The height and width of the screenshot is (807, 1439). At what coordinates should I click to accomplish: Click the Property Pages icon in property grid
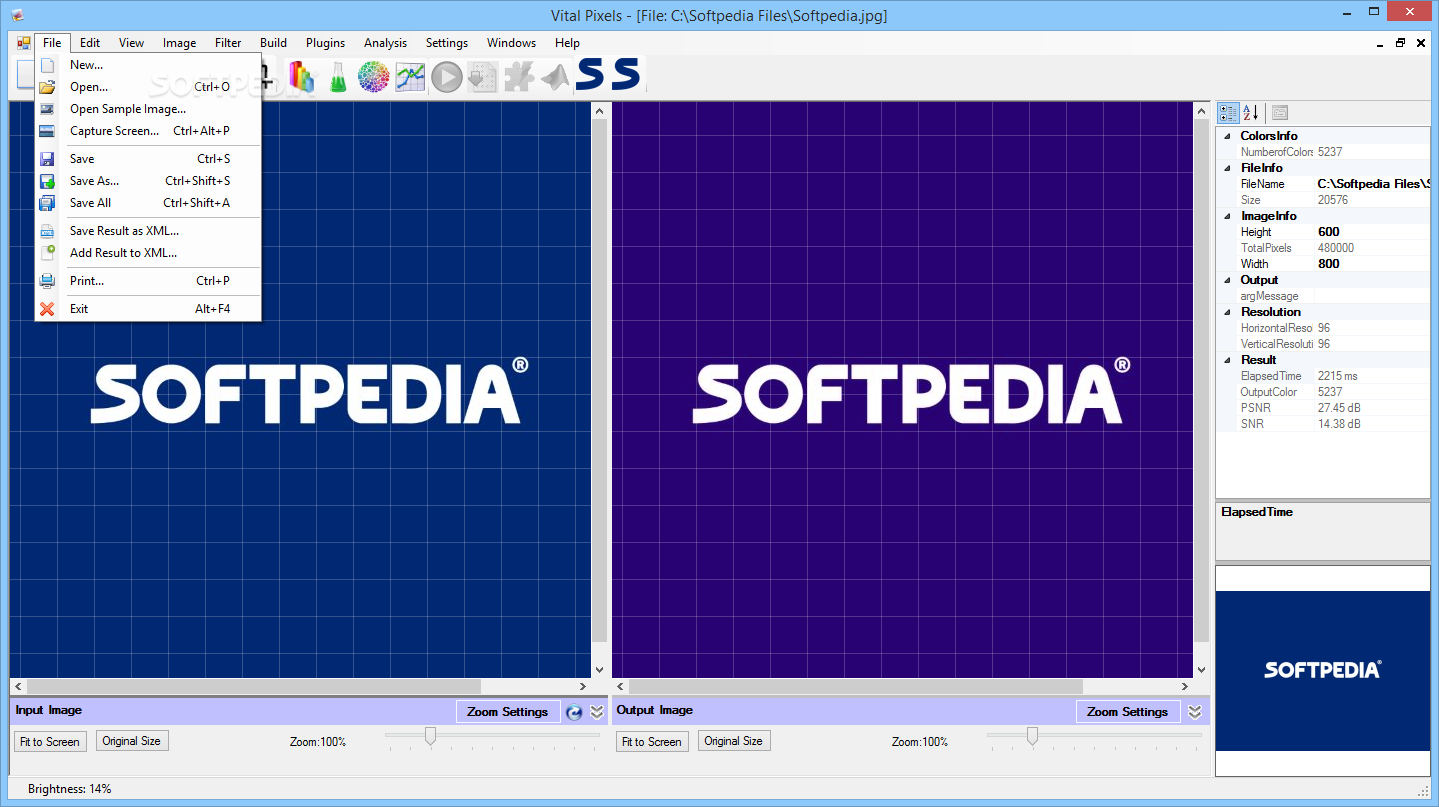pyautogui.click(x=1279, y=113)
